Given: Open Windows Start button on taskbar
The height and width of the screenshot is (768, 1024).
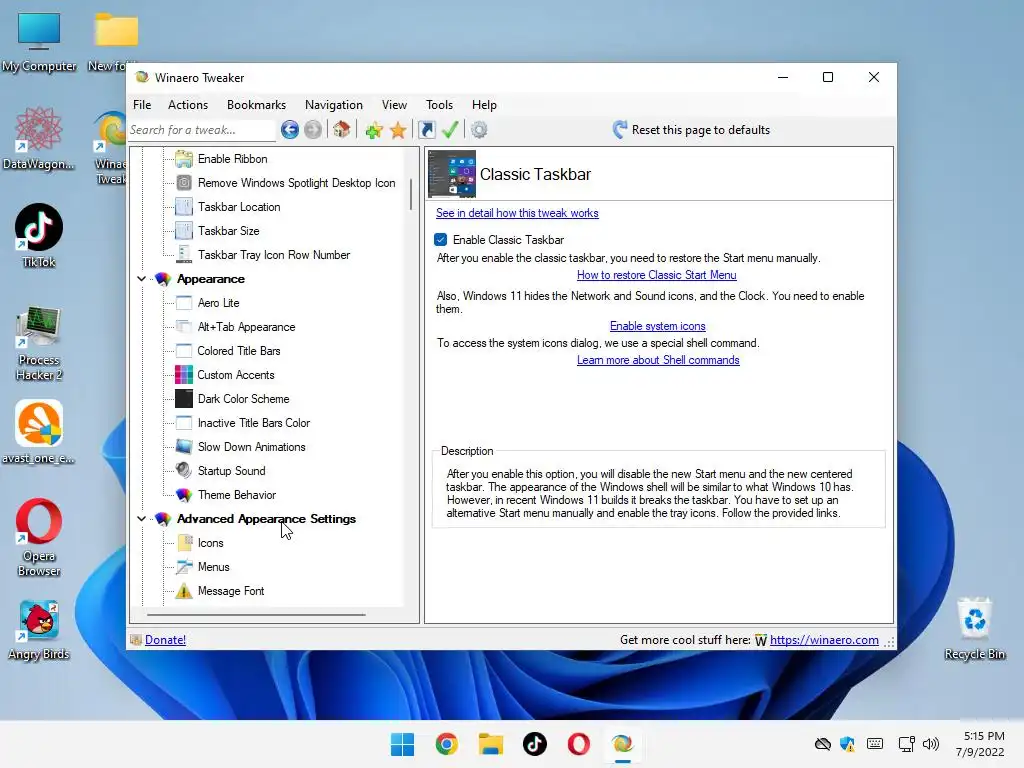Looking at the screenshot, I should [402, 744].
